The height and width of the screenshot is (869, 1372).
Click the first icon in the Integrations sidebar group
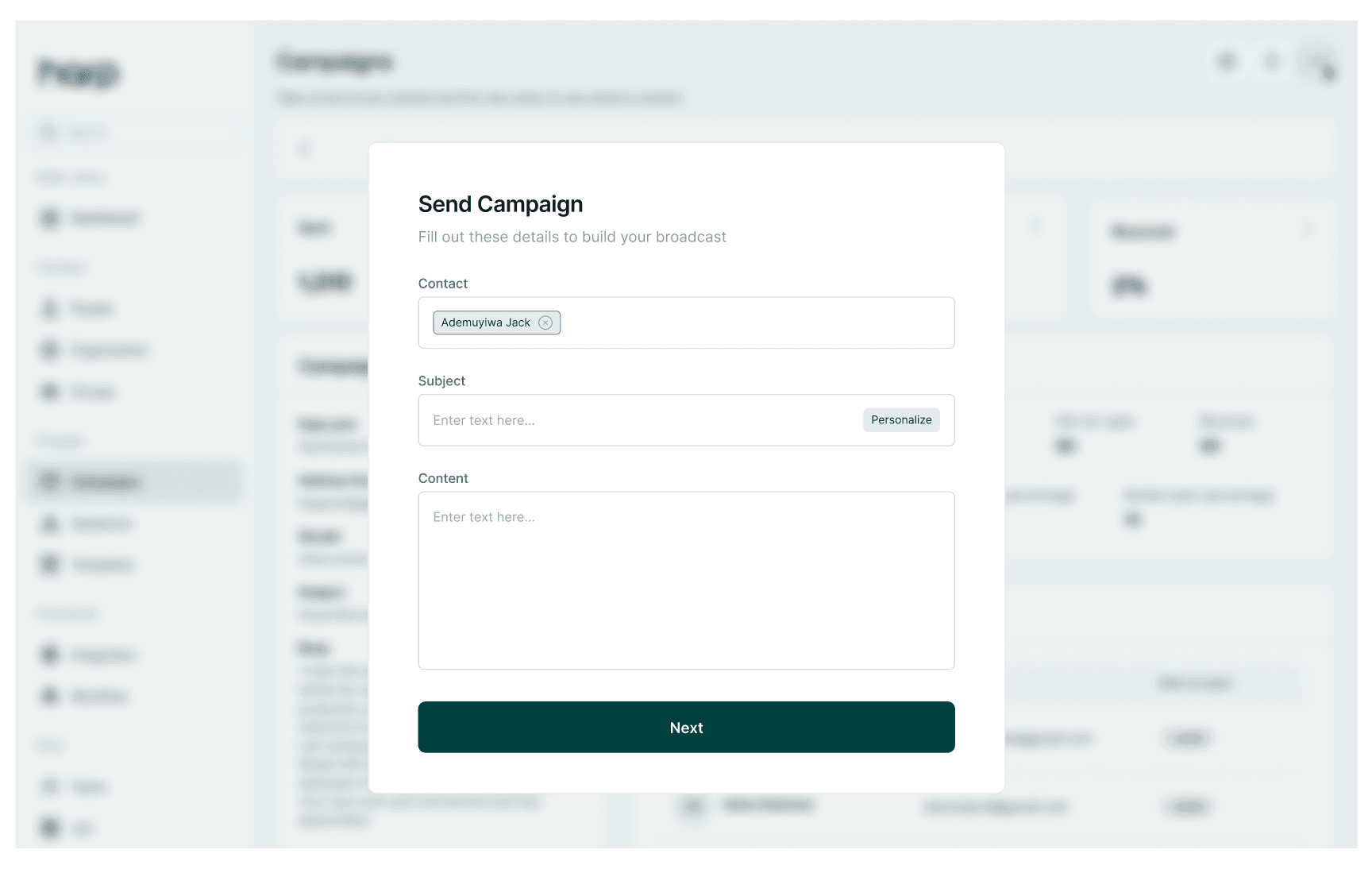(x=48, y=655)
